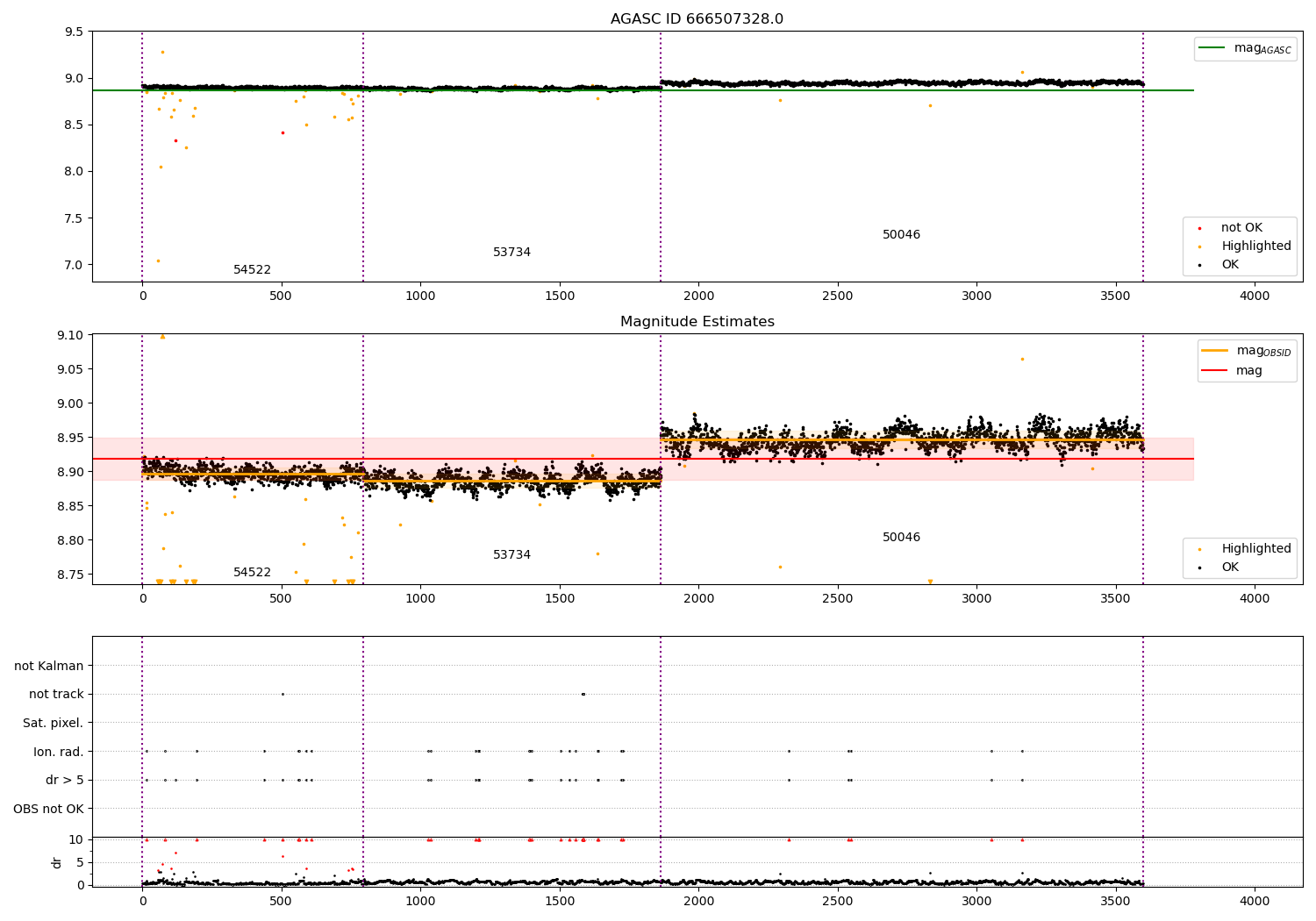Click x-axis tick 1500 in middle plot
The height and width of the screenshot is (921, 1316).
[x=559, y=599]
